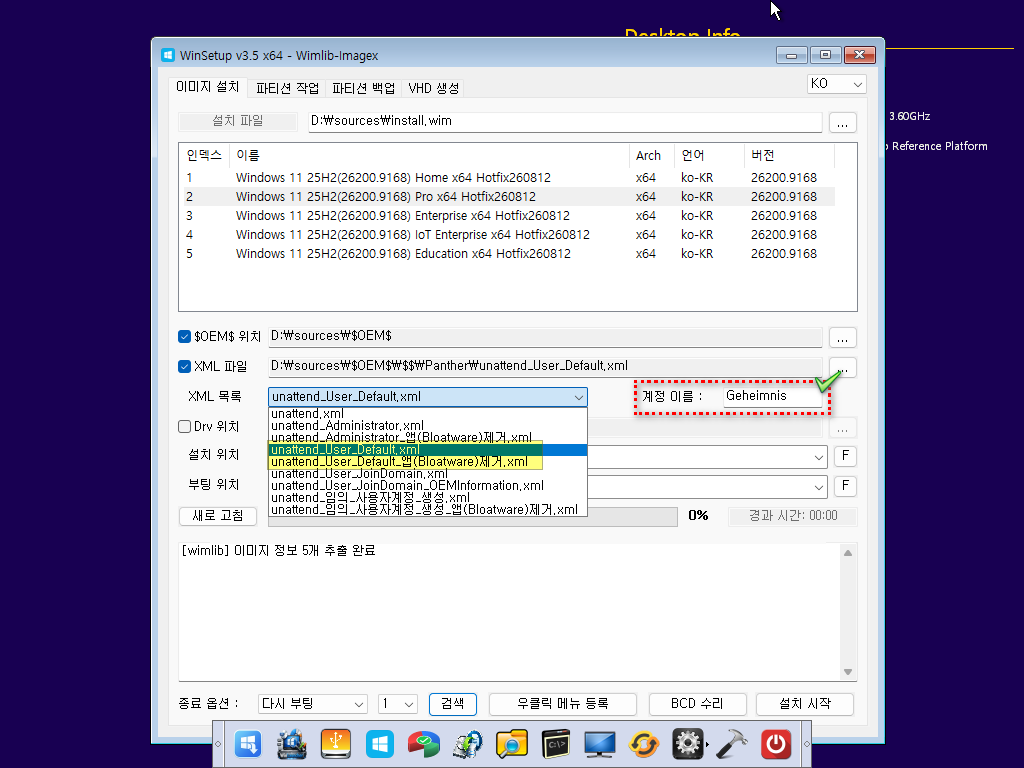Click the 우클릭 메뉴 등록 button

click(562, 704)
